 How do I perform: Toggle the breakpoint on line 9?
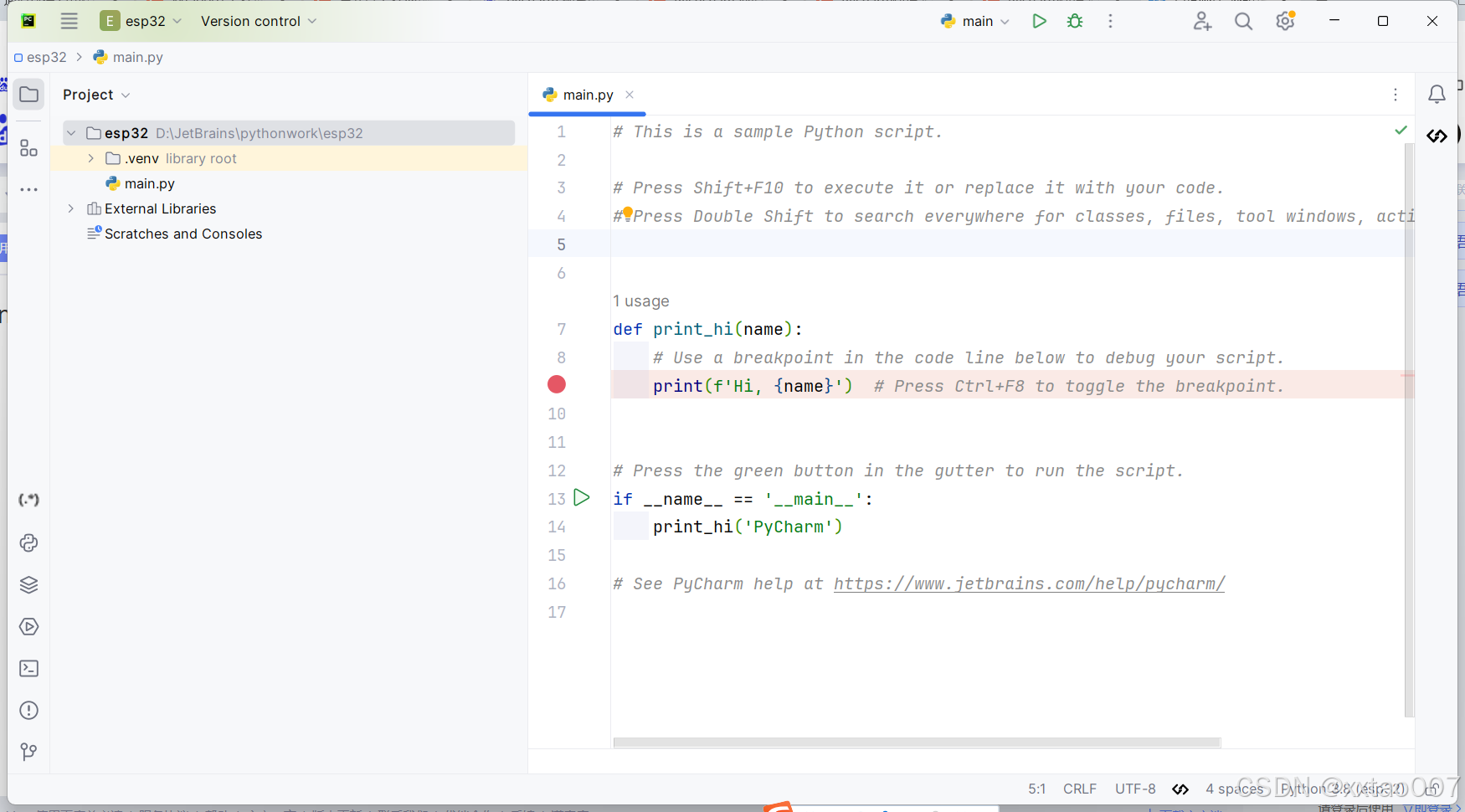[x=558, y=385]
